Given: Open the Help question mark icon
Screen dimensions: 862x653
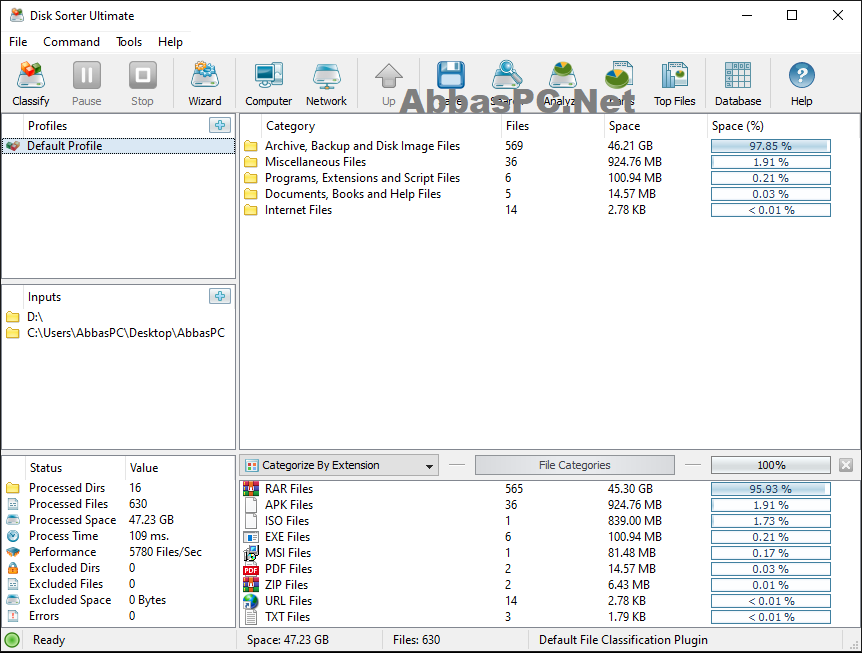Looking at the screenshot, I should [802, 84].
